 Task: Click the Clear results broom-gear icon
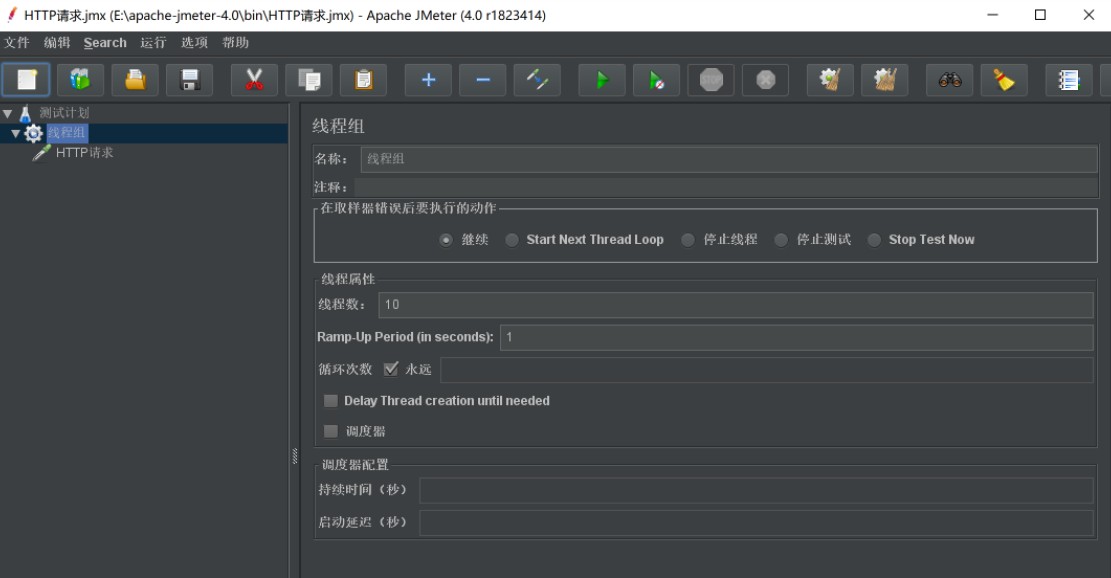coord(830,79)
